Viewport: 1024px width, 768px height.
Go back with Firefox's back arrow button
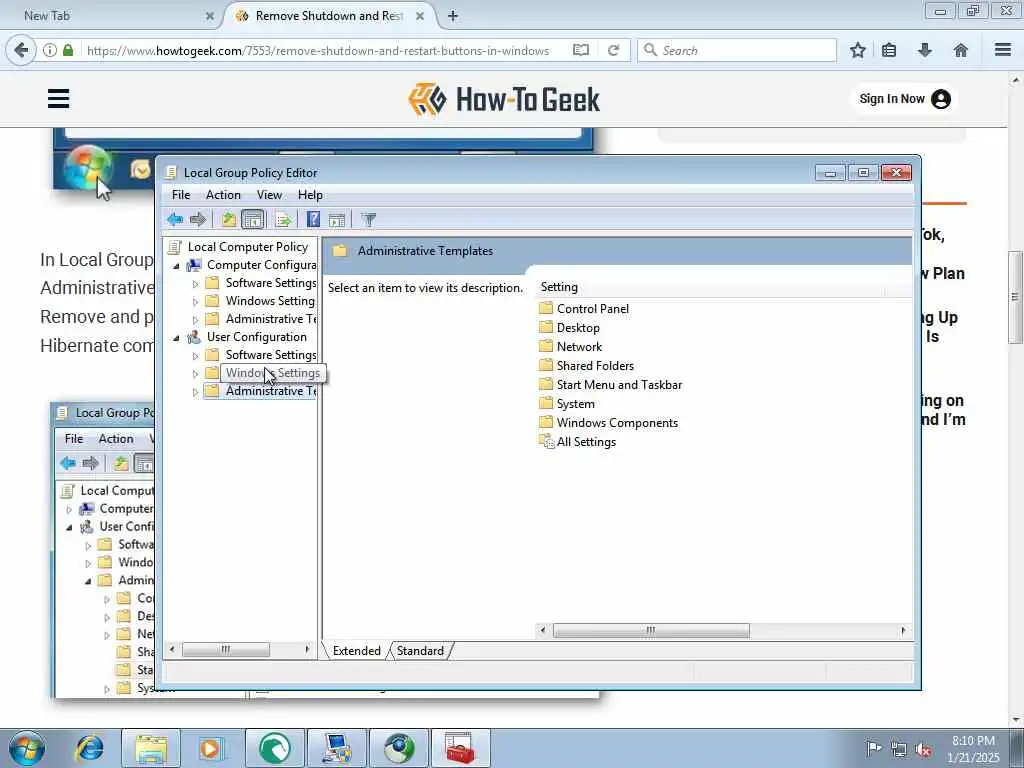[x=21, y=50]
